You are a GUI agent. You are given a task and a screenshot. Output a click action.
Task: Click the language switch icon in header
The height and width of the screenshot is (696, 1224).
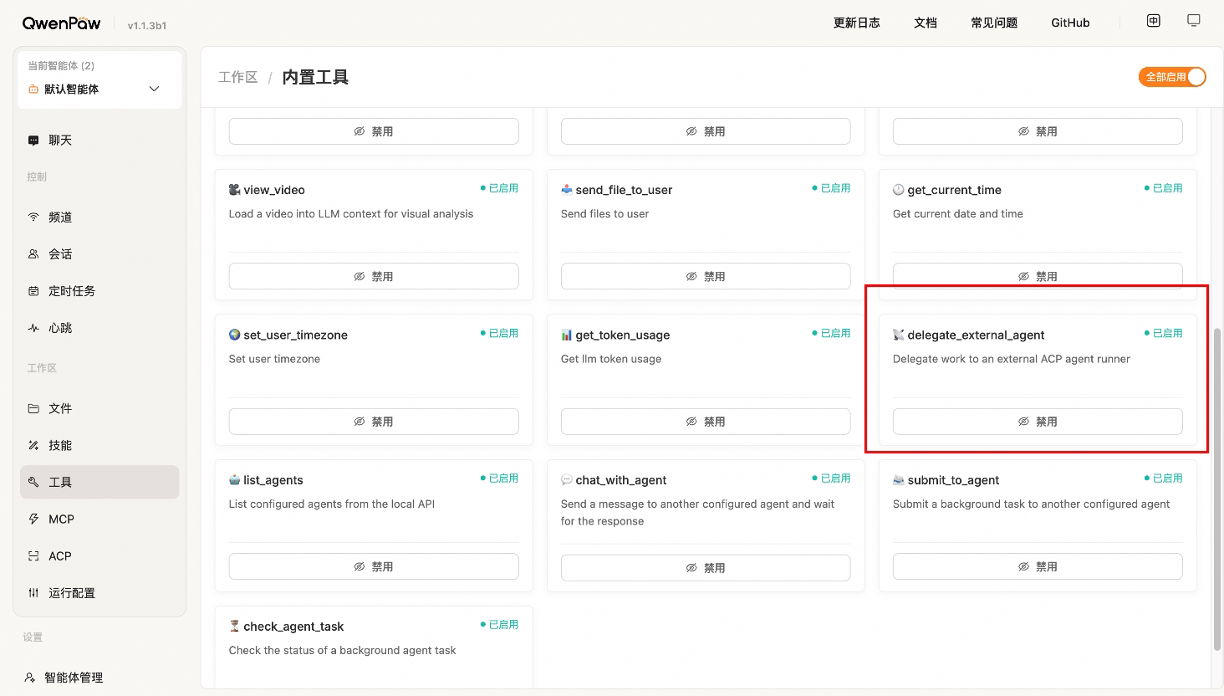click(x=1153, y=21)
